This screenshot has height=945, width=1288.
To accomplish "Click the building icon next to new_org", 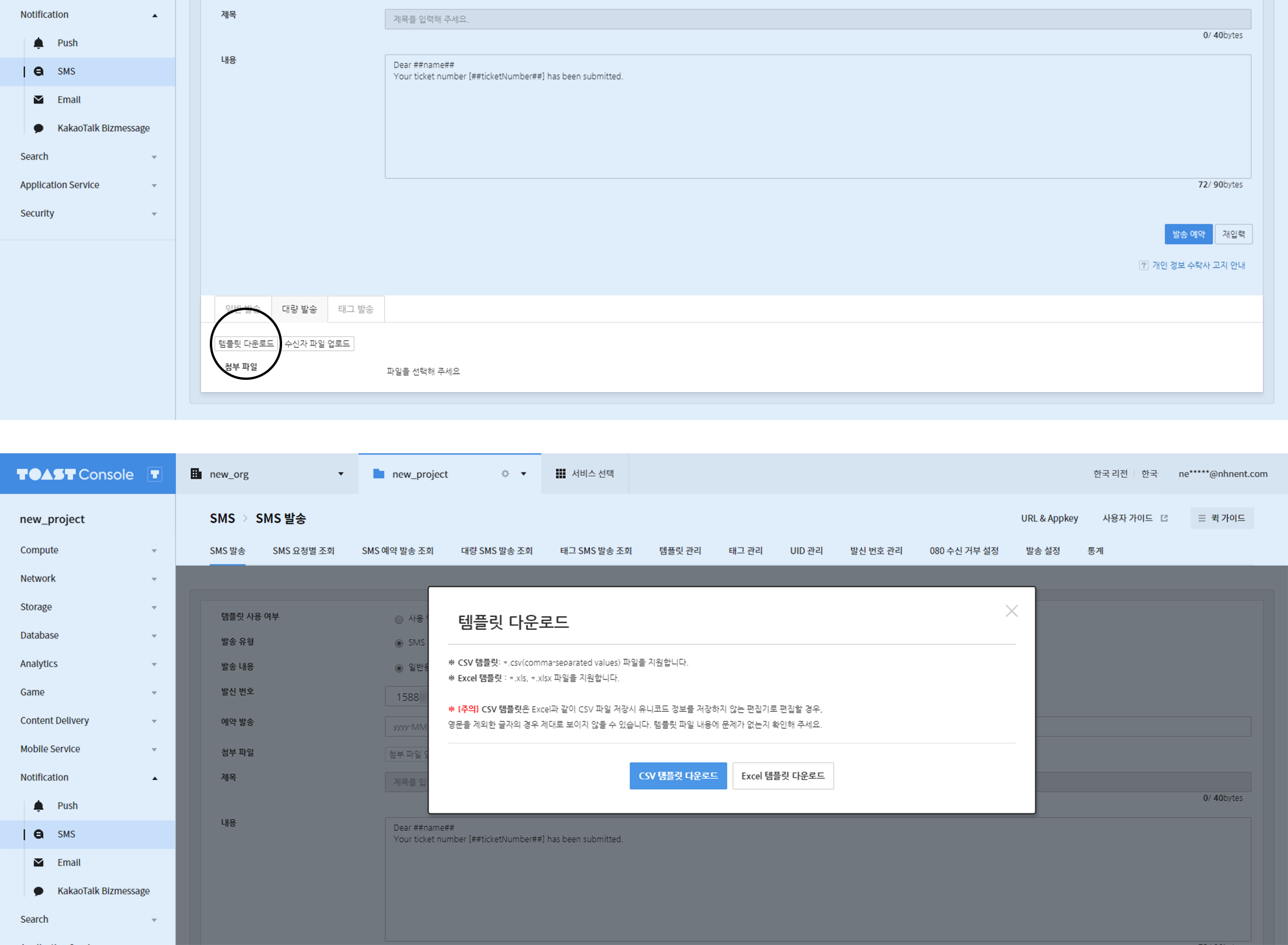I will coord(196,474).
